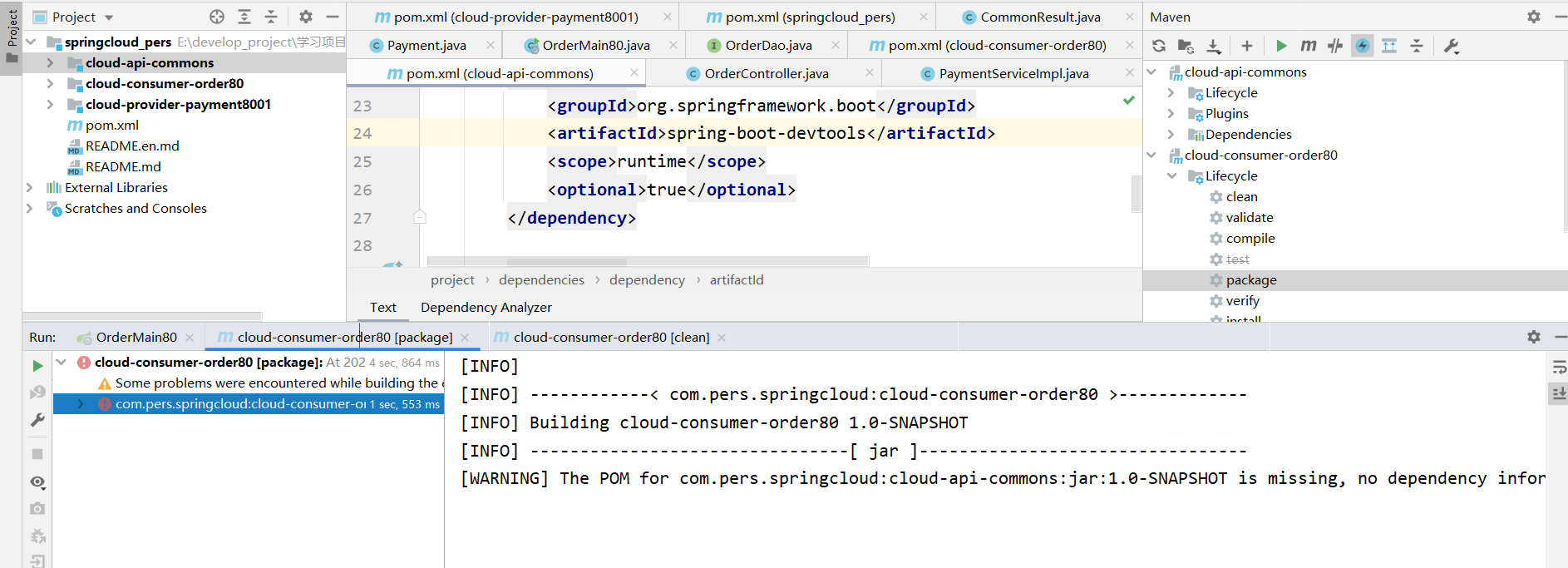
Task: Collapse all in Maven toolbar
Action: click(1417, 46)
